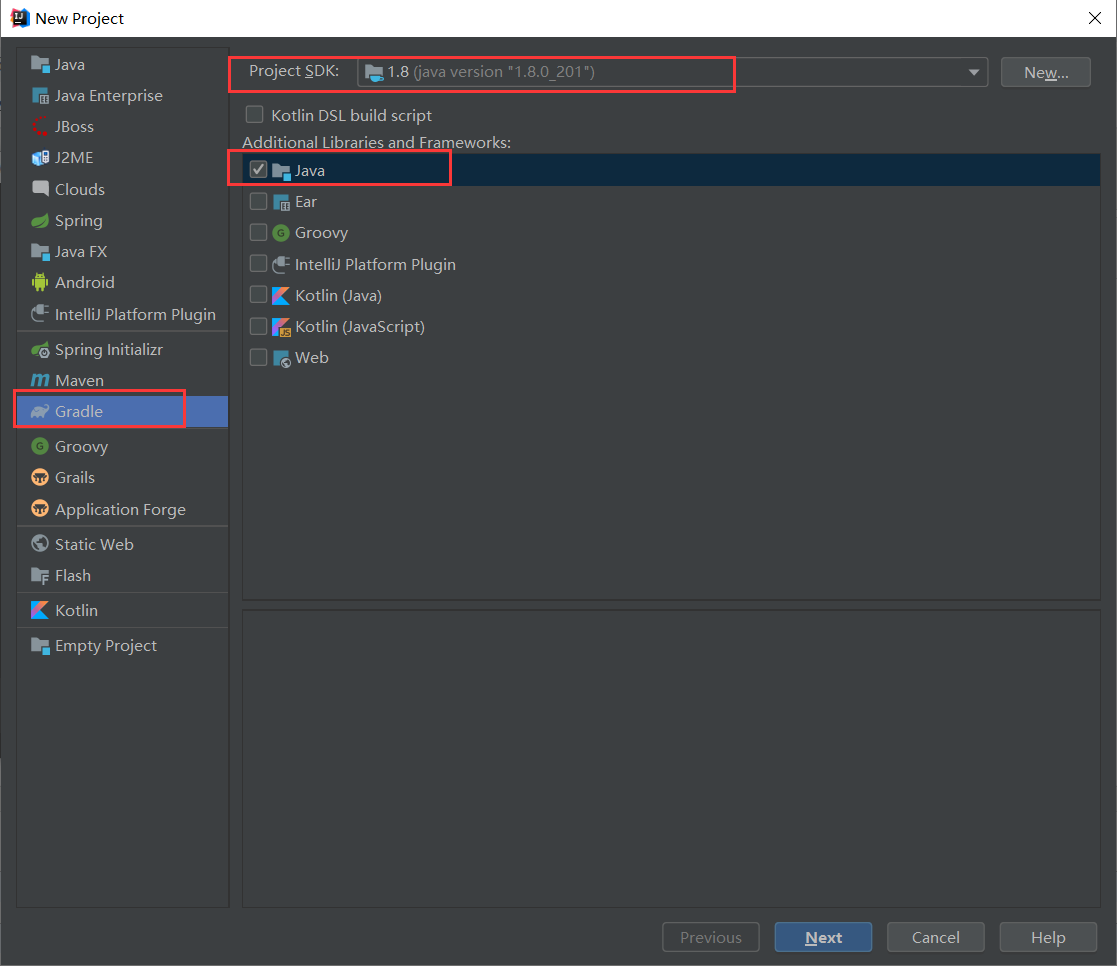Tick the Kotlin (Java) checkbox
The height and width of the screenshot is (966, 1117).
(x=259, y=295)
